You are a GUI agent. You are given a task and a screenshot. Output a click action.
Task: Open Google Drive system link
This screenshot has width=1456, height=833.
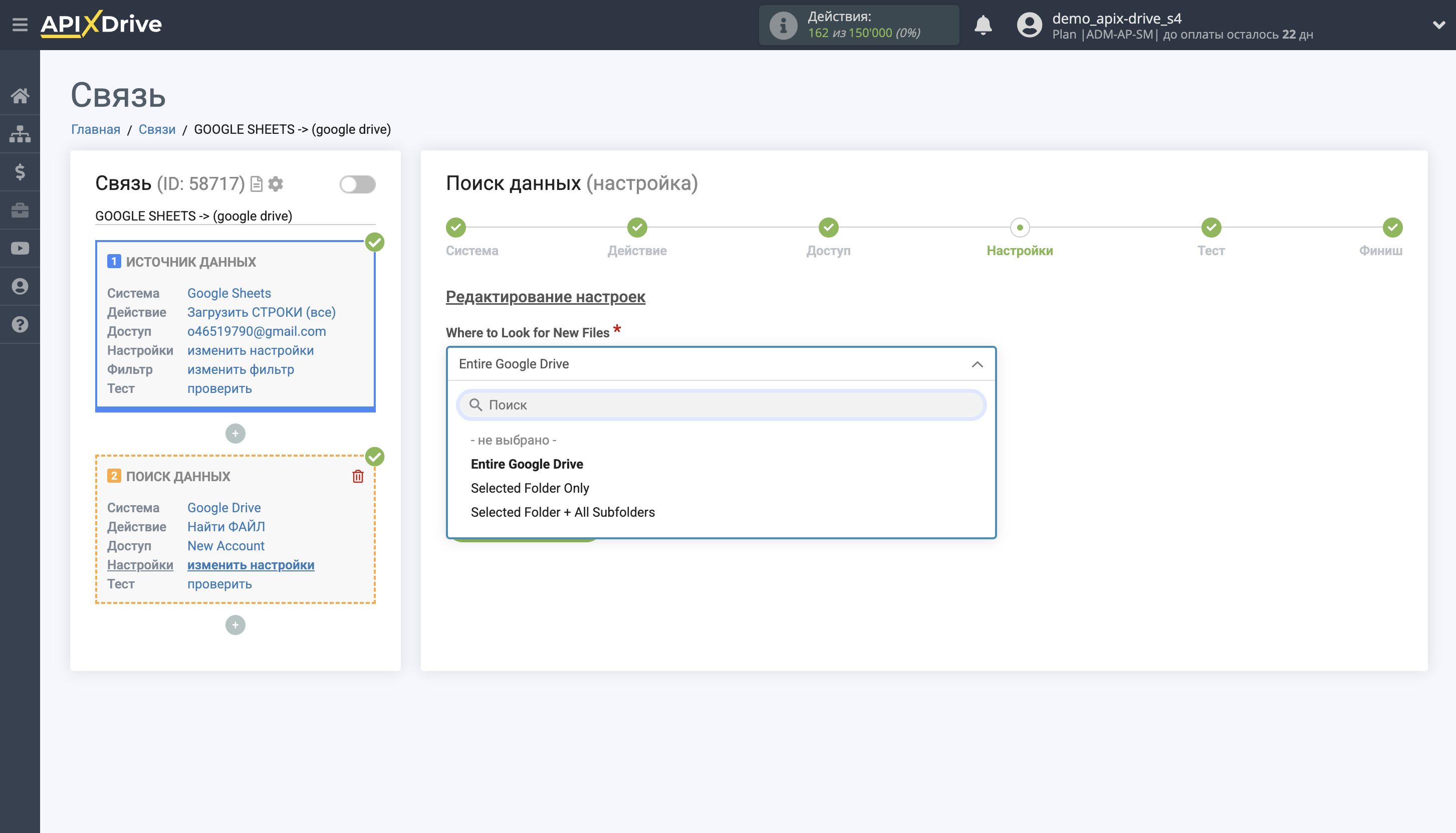pyautogui.click(x=223, y=507)
